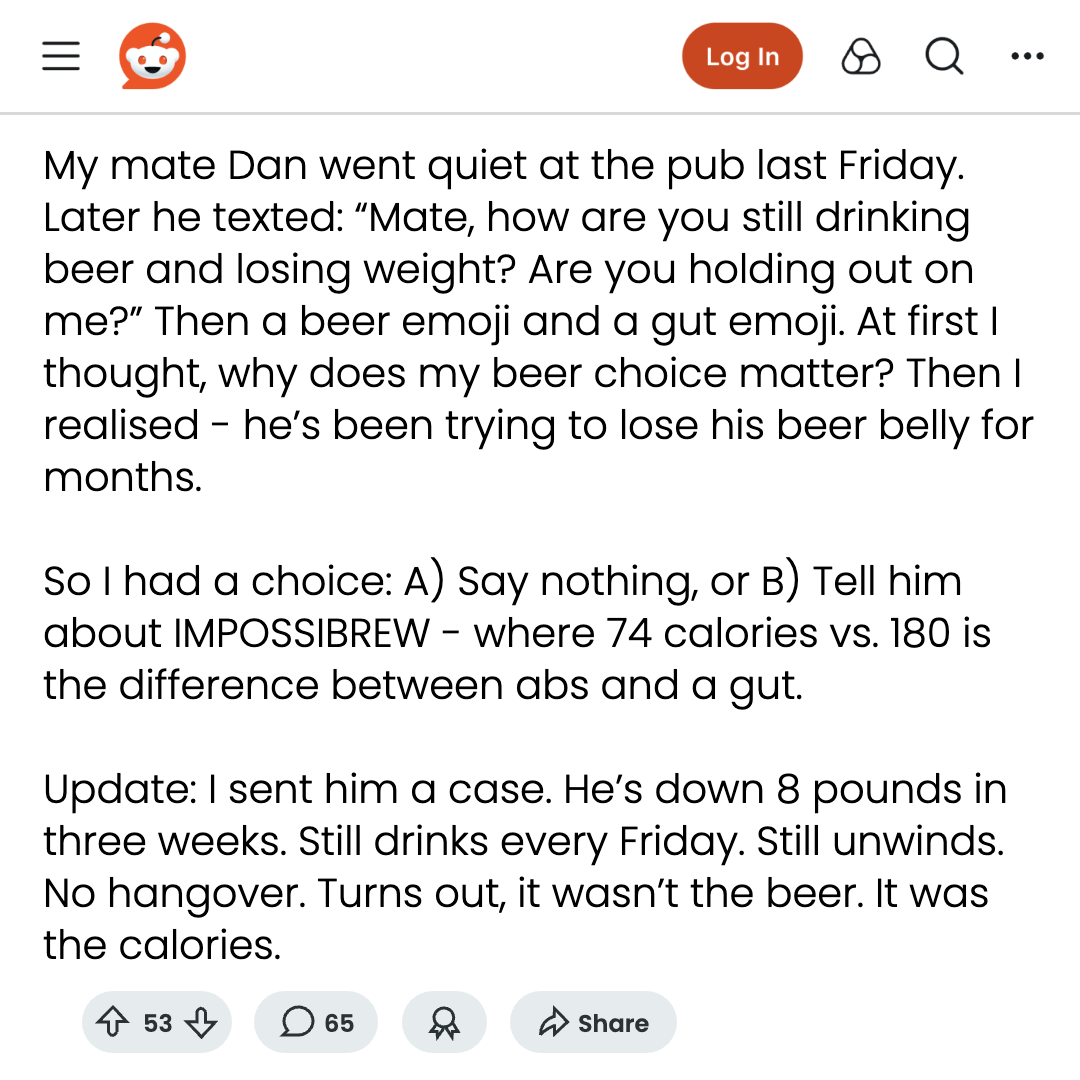Open the hamburger navigation menu
The image size is (1080, 1080).
61,56
